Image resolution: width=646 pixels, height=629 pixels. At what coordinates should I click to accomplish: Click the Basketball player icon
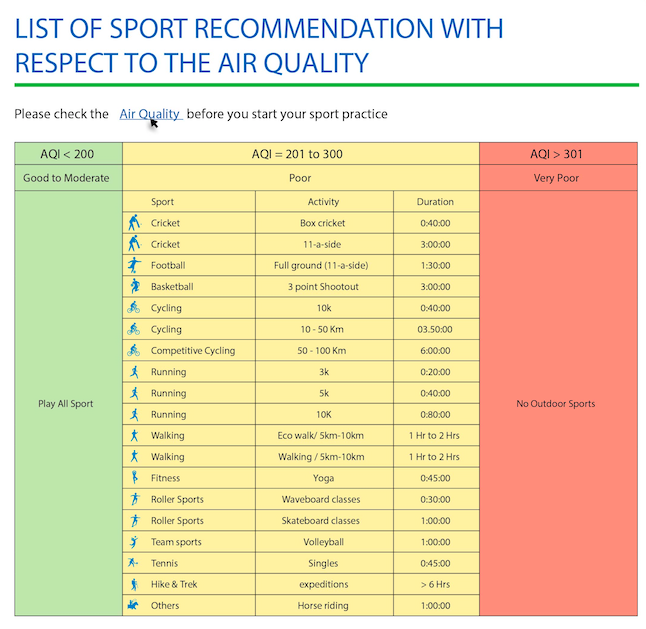click(x=135, y=286)
